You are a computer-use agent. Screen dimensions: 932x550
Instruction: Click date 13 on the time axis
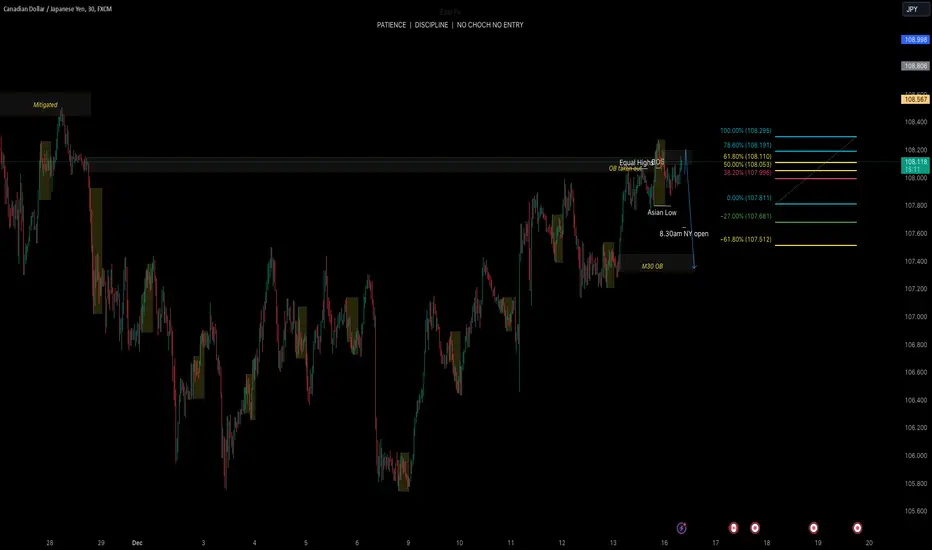click(x=613, y=543)
